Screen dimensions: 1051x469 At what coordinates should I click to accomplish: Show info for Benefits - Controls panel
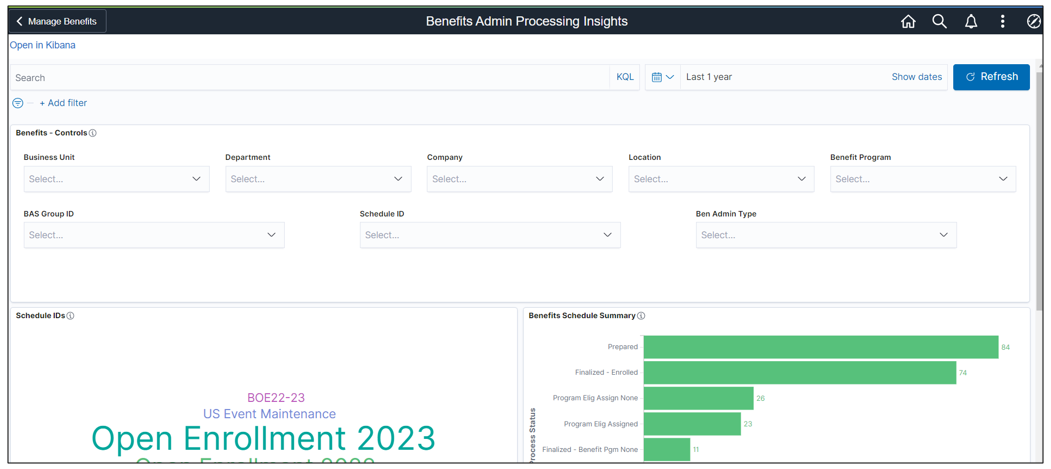pos(93,133)
